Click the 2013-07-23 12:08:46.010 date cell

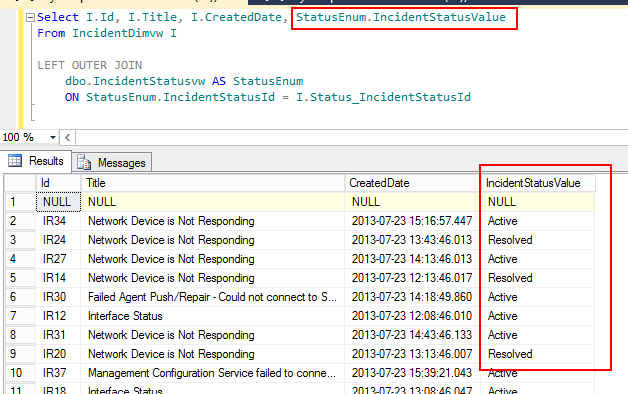coord(413,316)
